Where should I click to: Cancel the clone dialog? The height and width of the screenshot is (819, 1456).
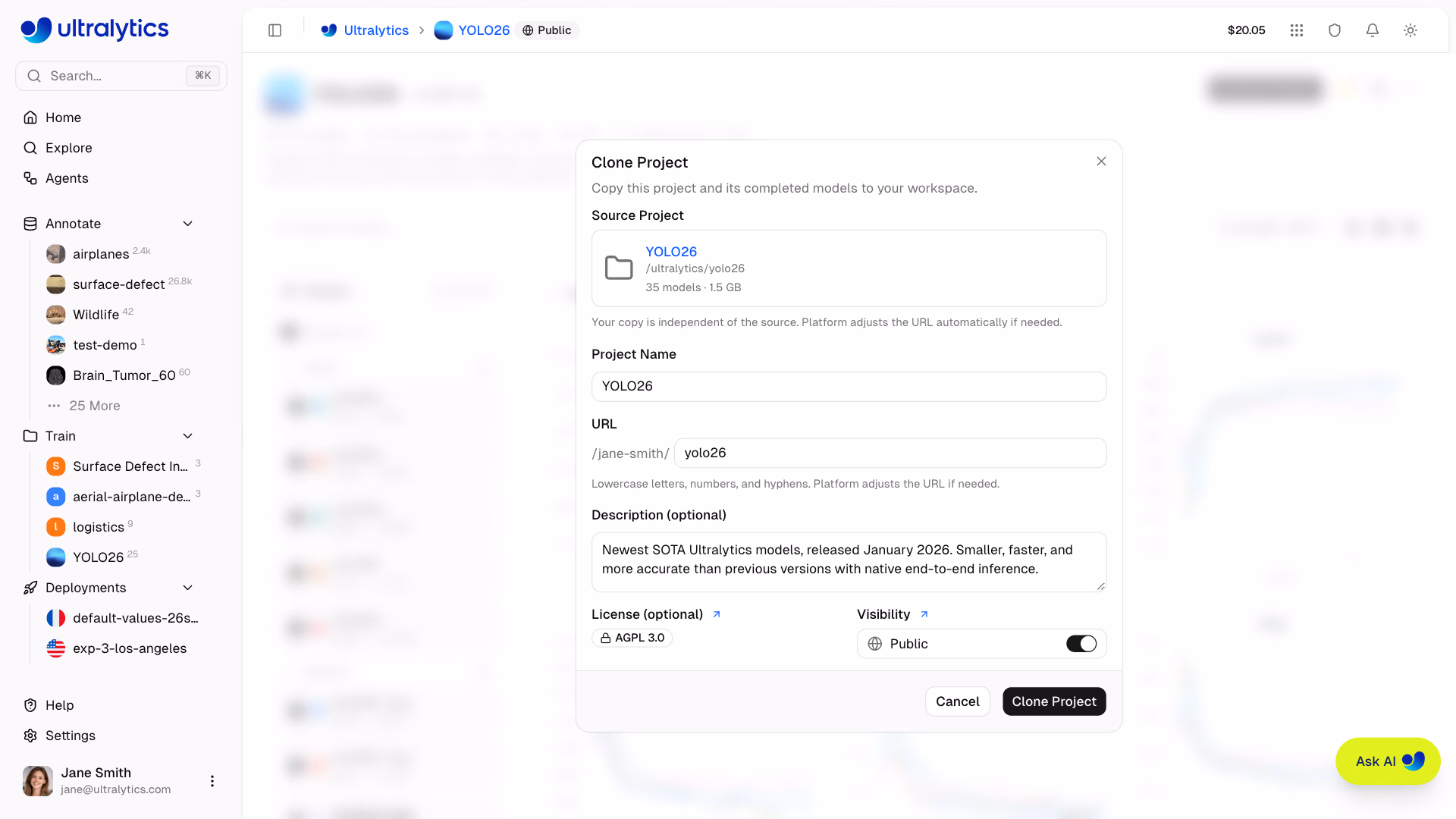(957, 701)
